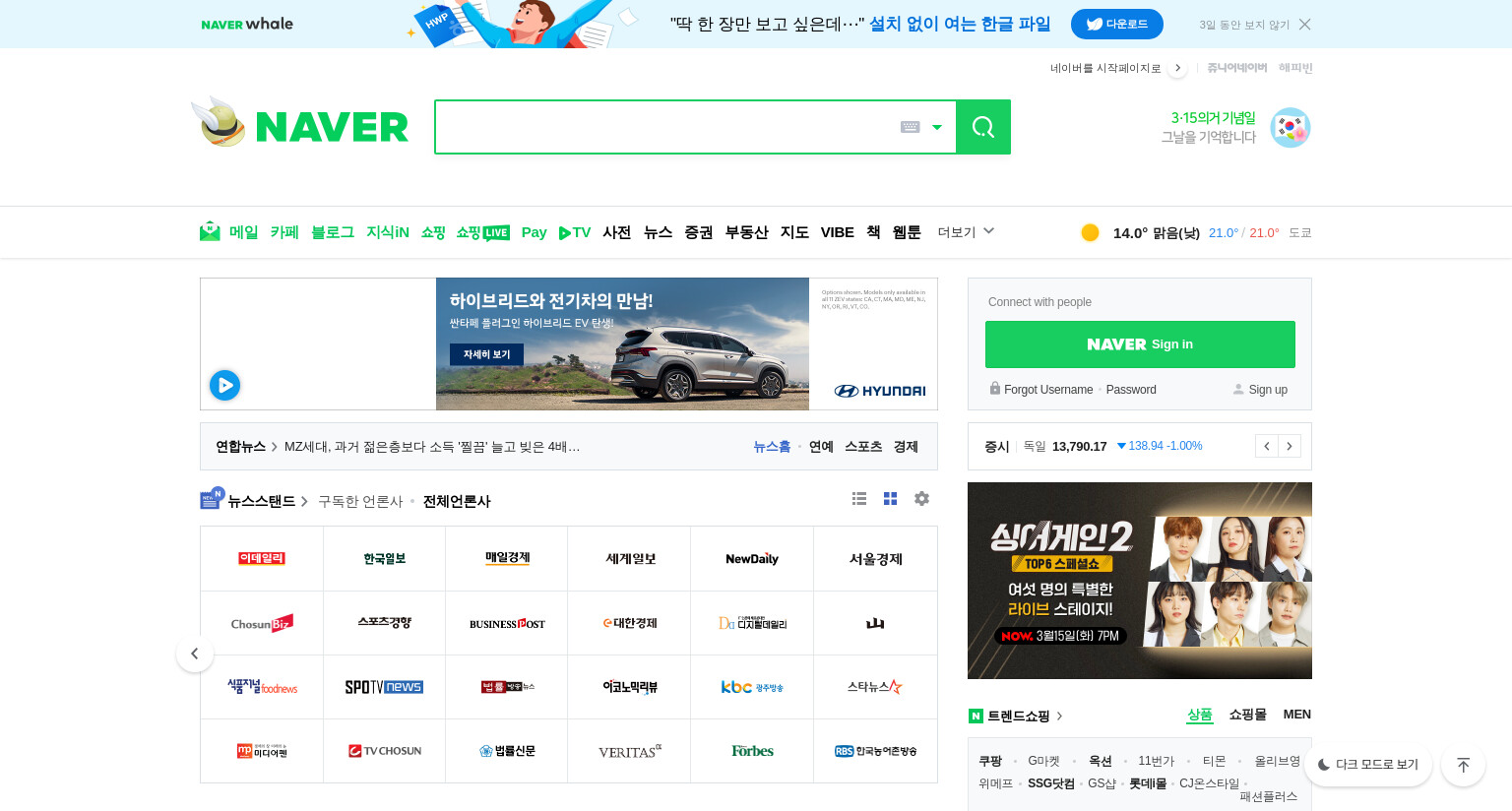Screen dimensions: 1512x811
Task: Select the 상품 shopping tab
Action: [1199, 715]
